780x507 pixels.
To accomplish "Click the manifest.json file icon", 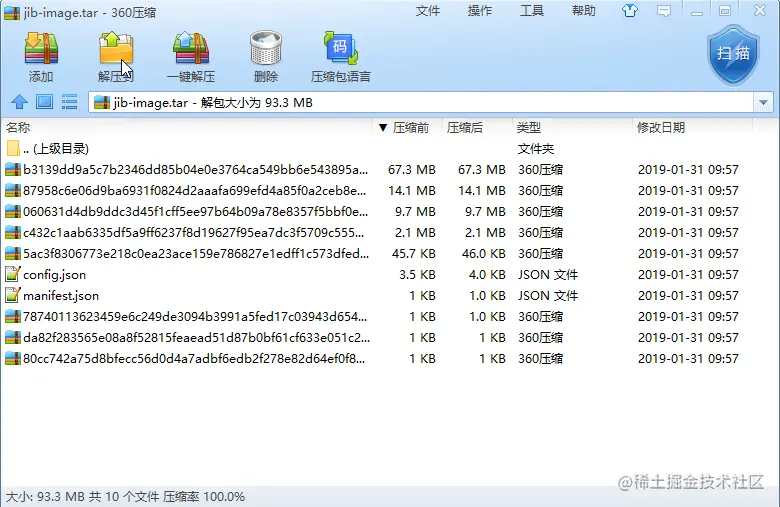I will [12, 296].
